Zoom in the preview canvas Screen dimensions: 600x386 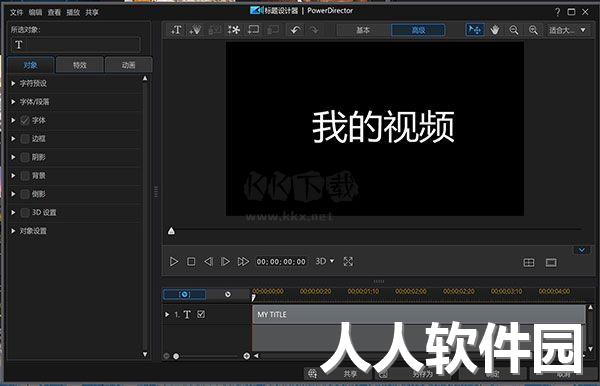point(533,29)
